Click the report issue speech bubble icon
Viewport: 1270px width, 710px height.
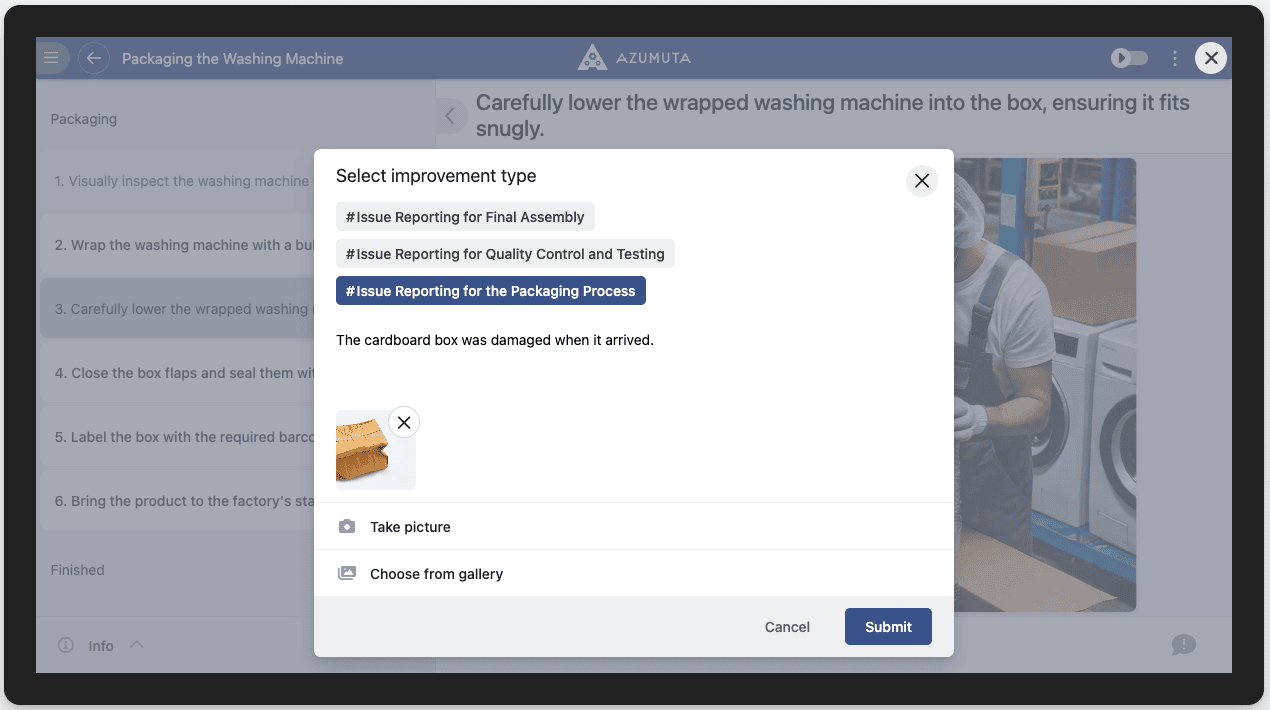1183,645
